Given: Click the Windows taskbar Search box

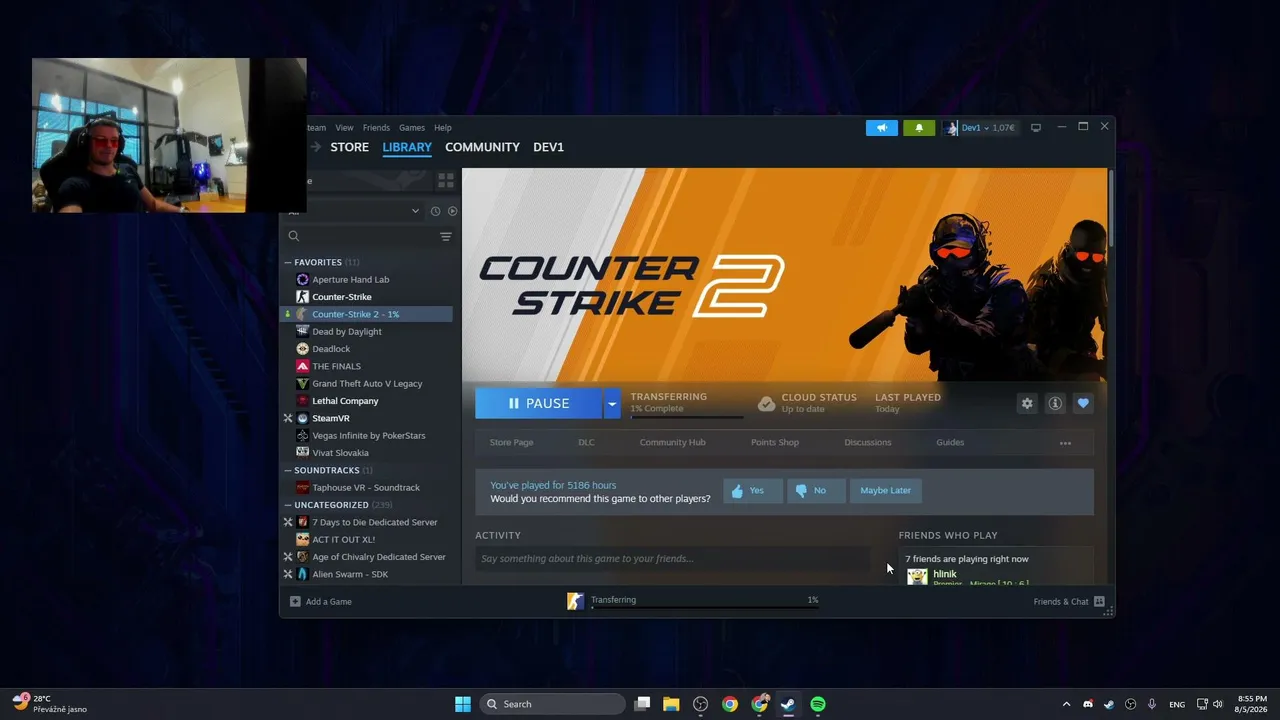Looking at the screenshot, I should click(x=553, y=704).
